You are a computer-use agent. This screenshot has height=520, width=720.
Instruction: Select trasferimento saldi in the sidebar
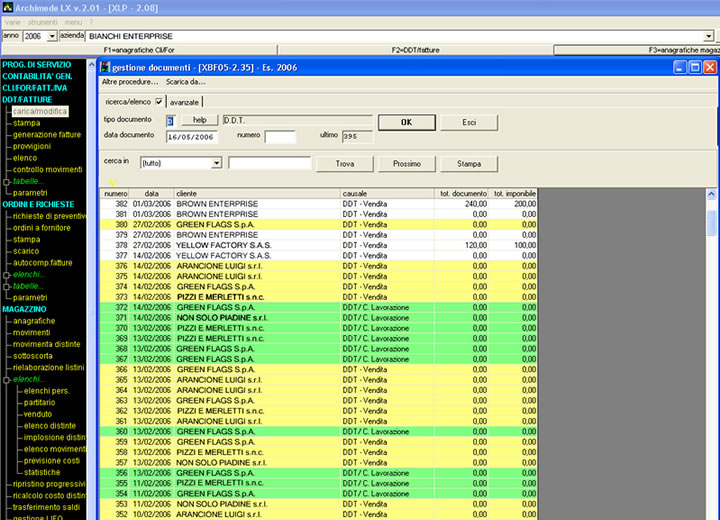tap(46, 507)
